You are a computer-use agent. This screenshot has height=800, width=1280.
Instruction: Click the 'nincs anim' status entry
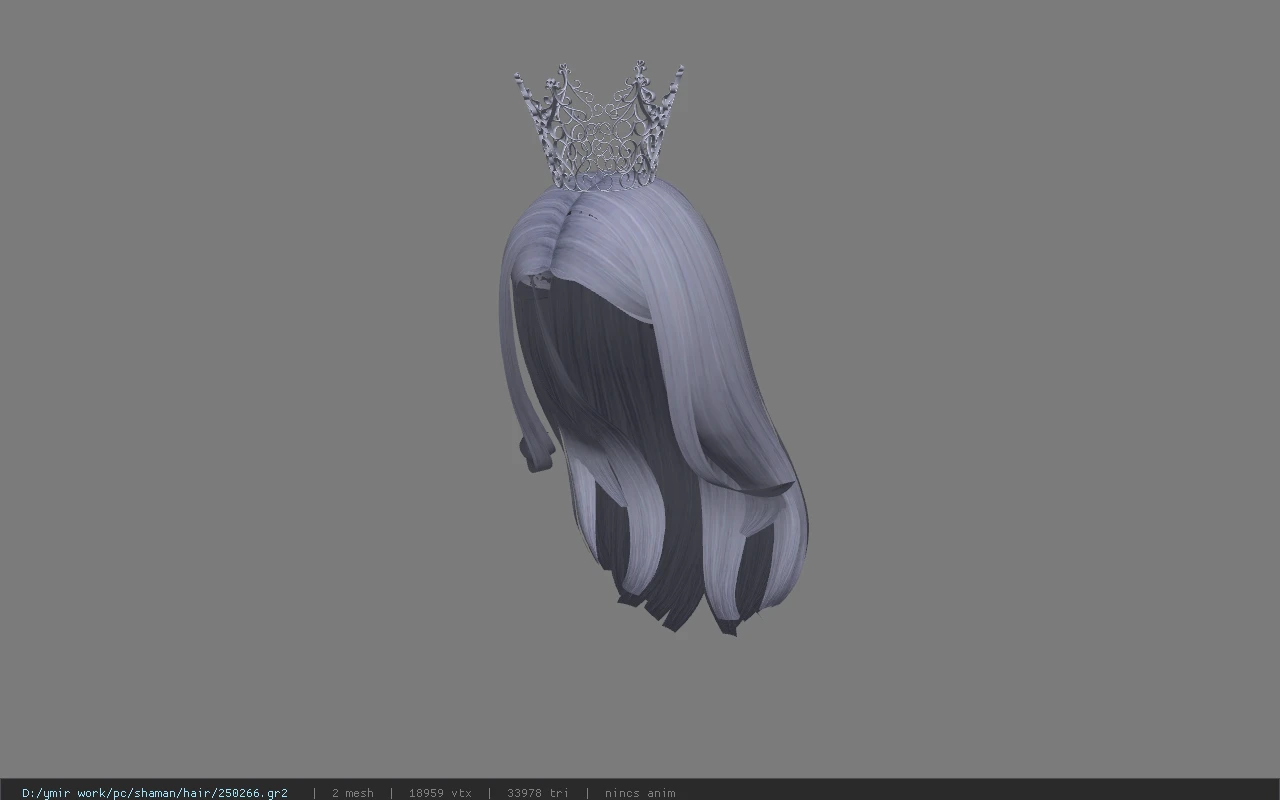(640, 793)
